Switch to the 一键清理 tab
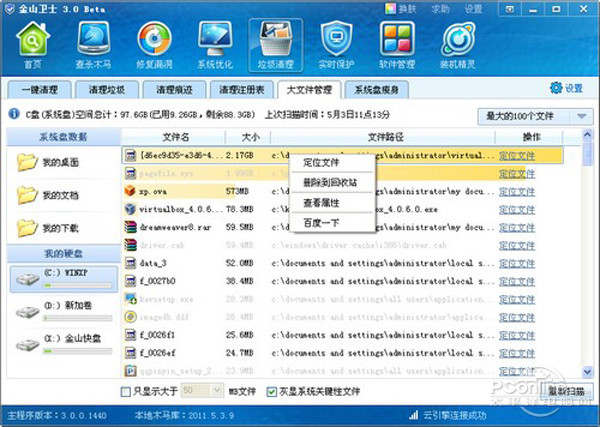 [x=40, y=90]
